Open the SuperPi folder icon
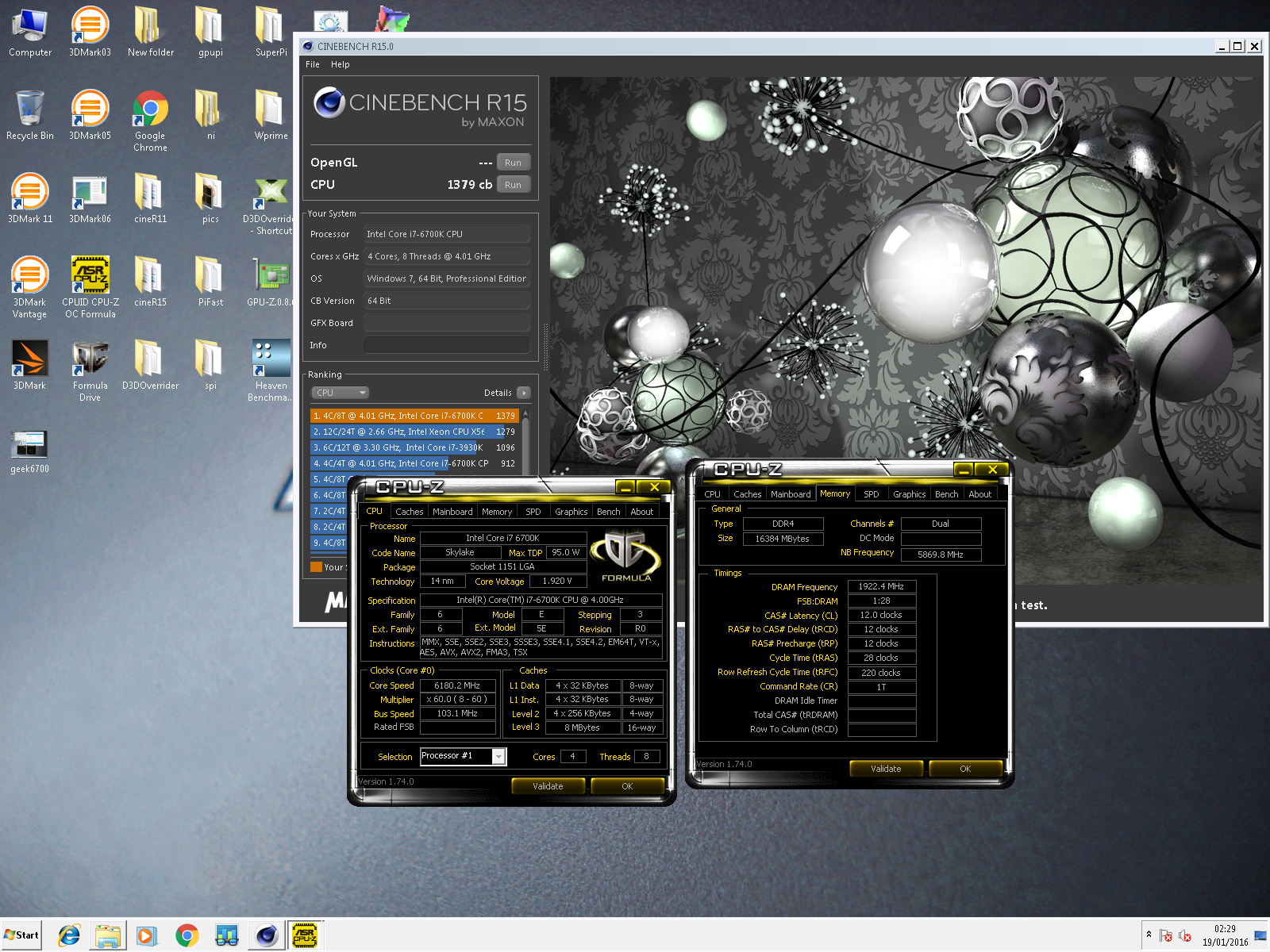This screenshot has height=952, width=1270. 271,32
